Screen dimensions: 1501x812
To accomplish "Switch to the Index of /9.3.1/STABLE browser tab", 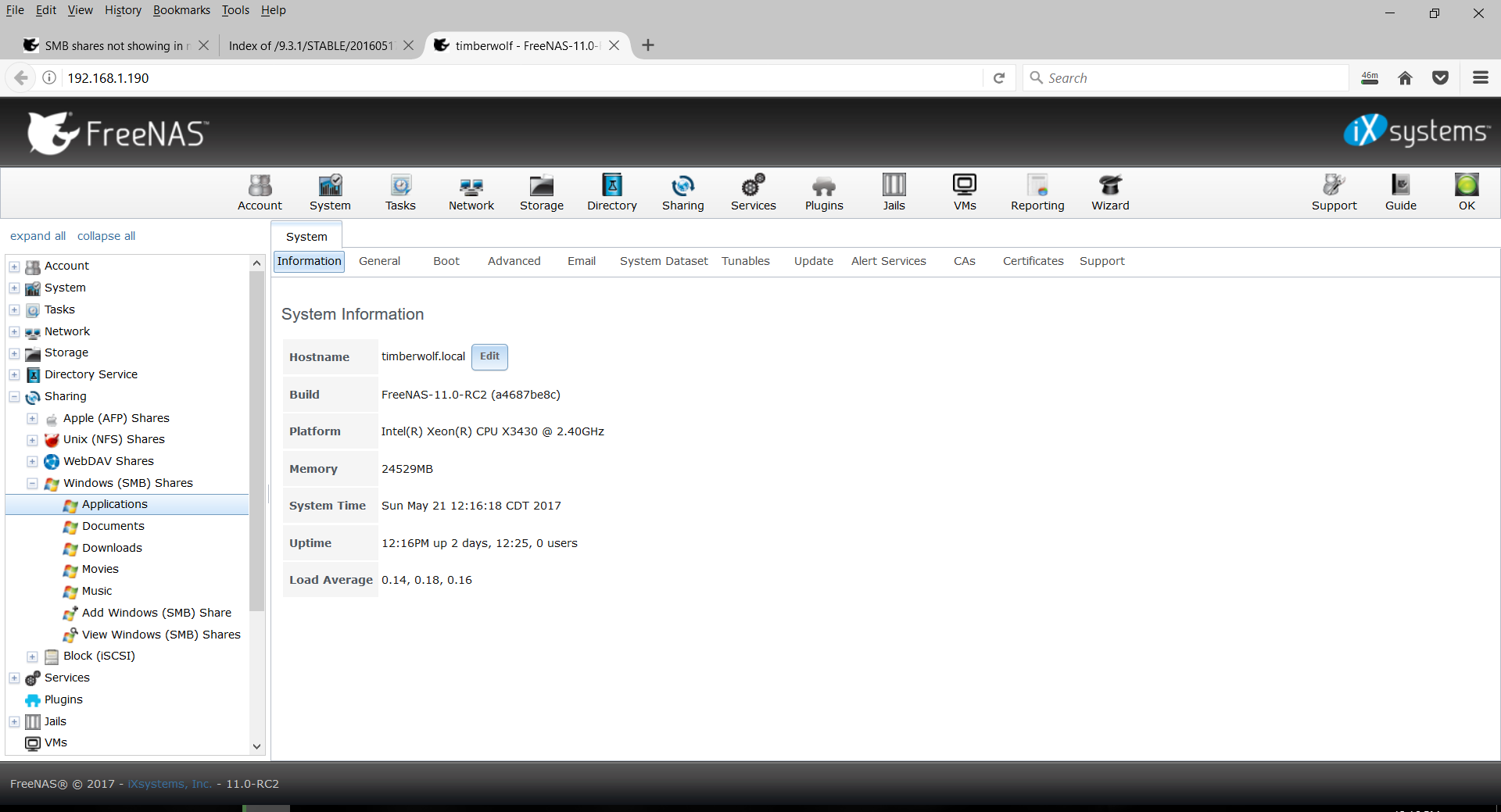I will coord(311,45).
